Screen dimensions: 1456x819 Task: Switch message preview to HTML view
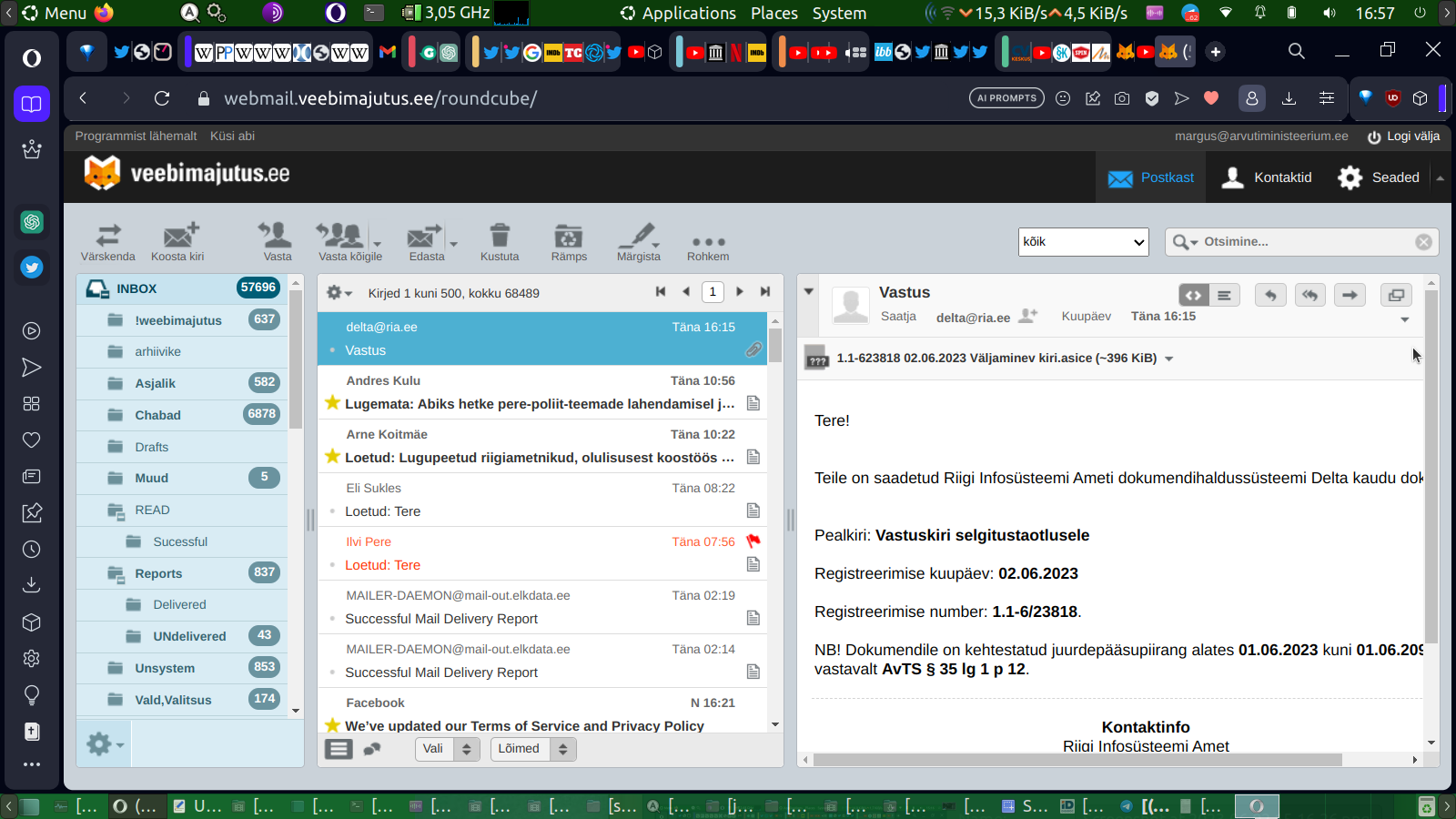click(x=1194, y=295)
